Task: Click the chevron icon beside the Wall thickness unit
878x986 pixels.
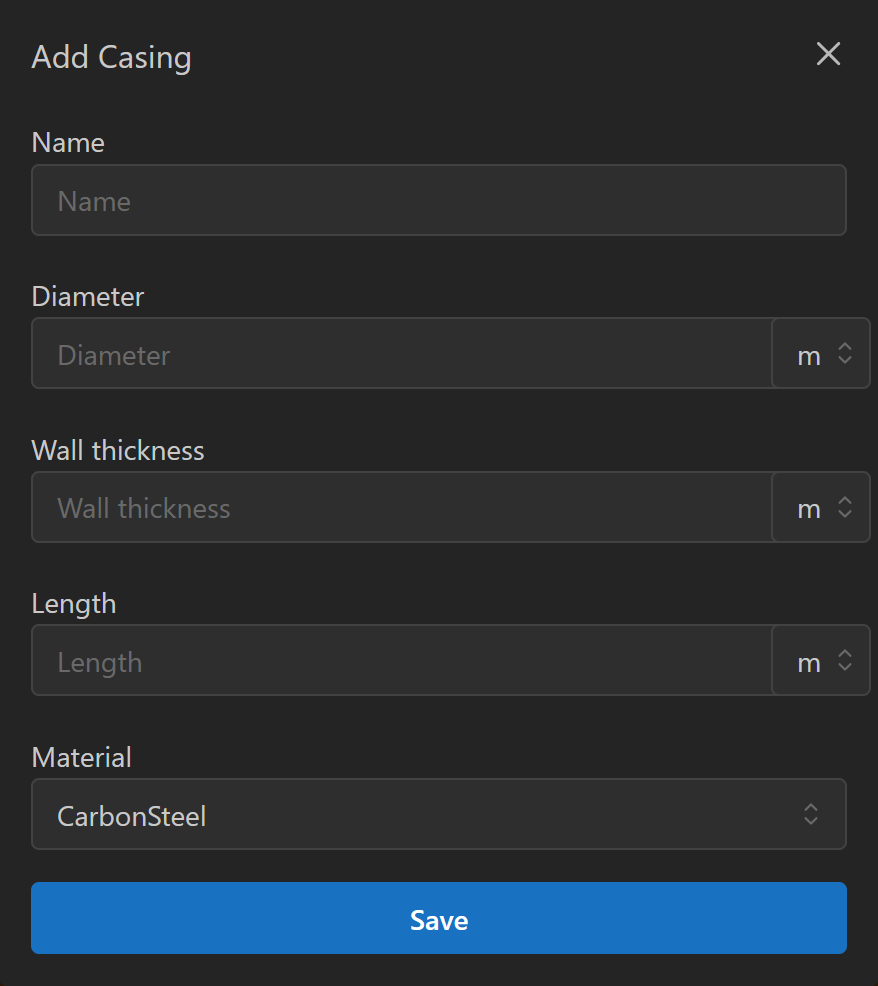Action: (844, 507)
